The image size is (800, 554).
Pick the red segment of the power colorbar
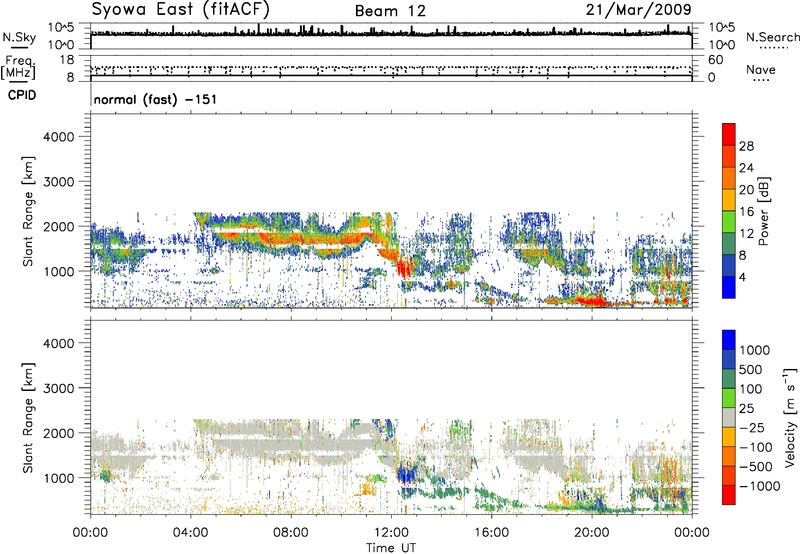point(729,134)
